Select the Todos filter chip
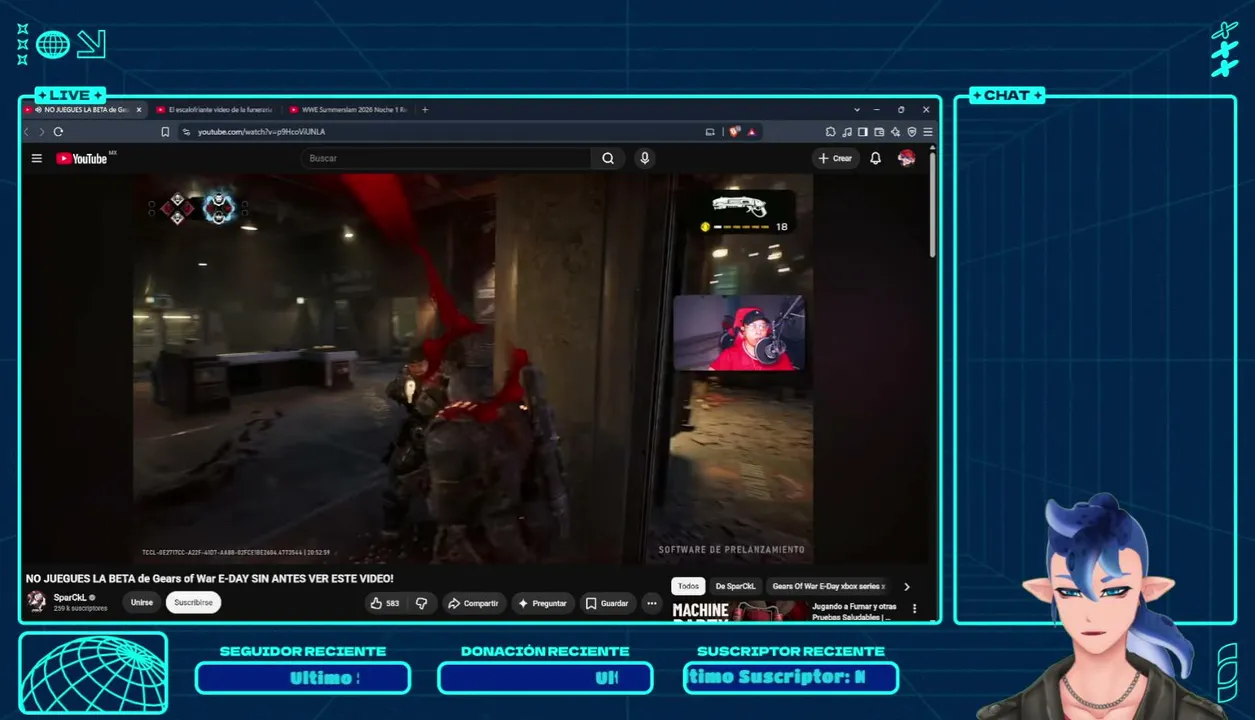 [688, 587]
